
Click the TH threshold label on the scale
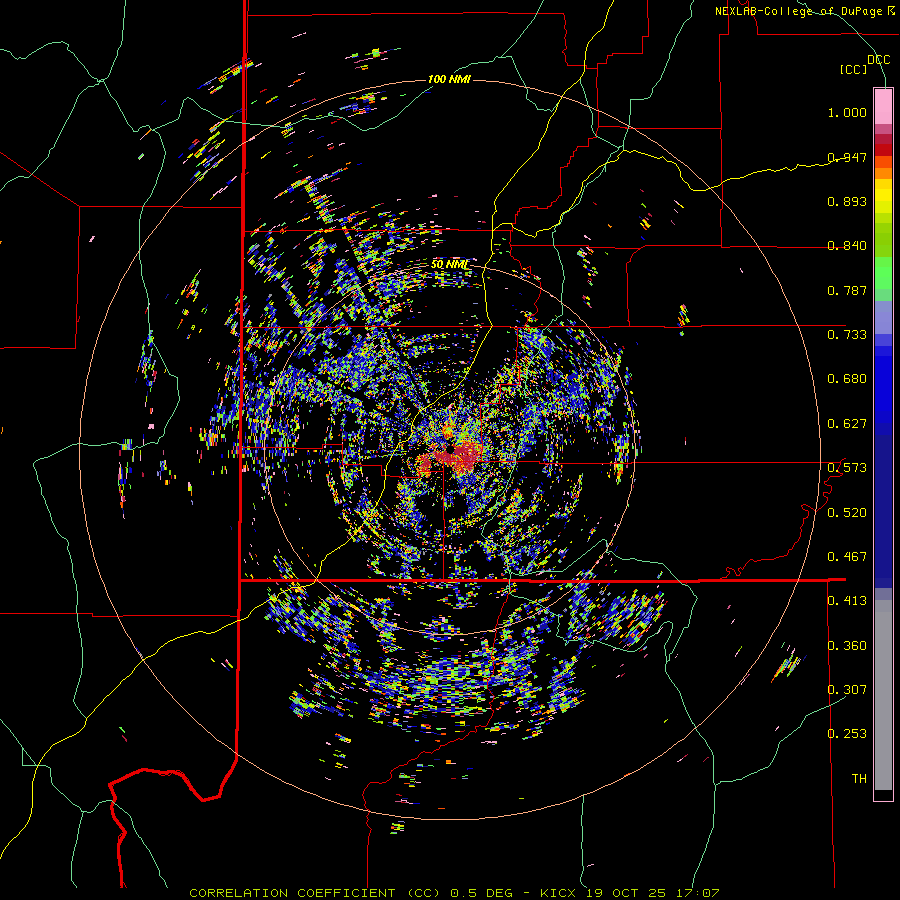[859, 778]
